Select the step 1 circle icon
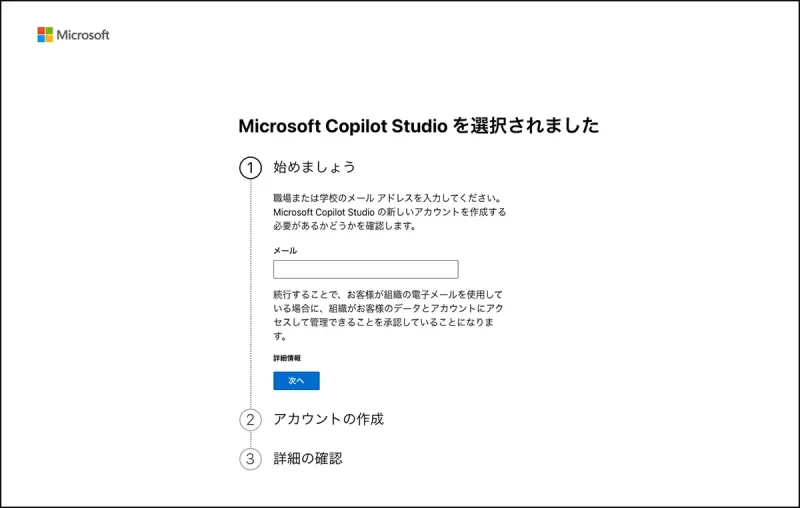 point(250,168)
